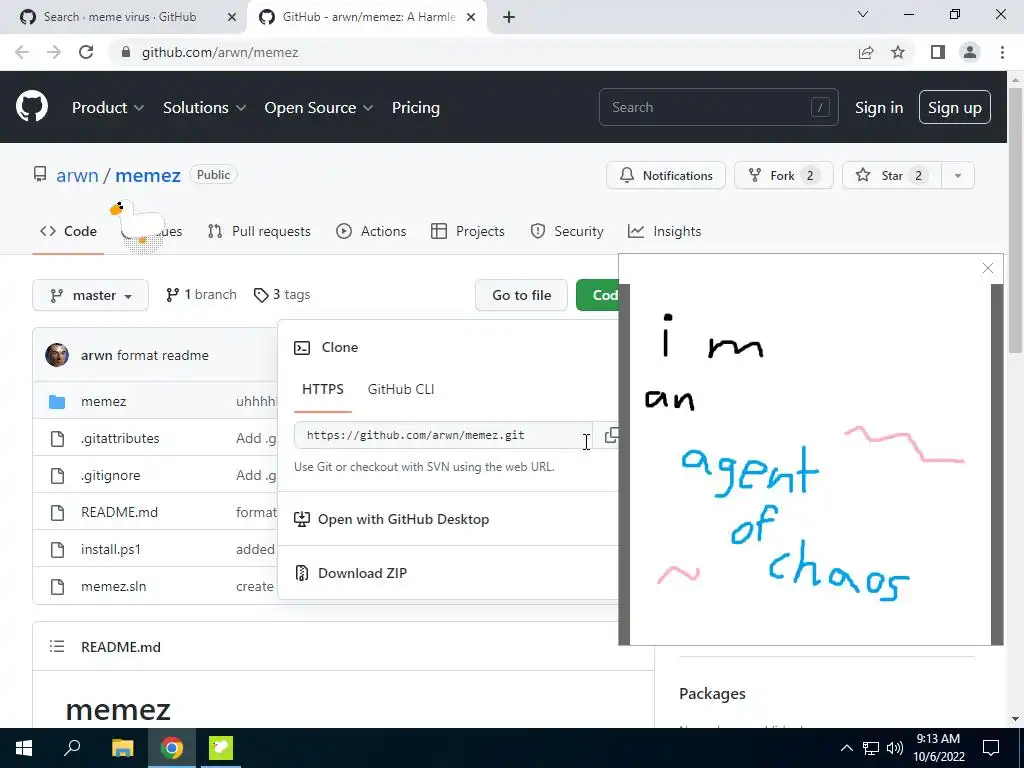Open the Insights tab
The image size is (1024, 768).
point(664,231)
